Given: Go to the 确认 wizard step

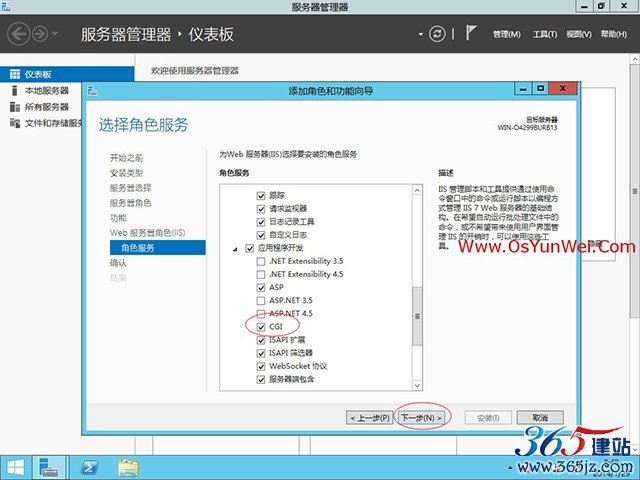Looking at the screenshot, I should pos(118,263).
